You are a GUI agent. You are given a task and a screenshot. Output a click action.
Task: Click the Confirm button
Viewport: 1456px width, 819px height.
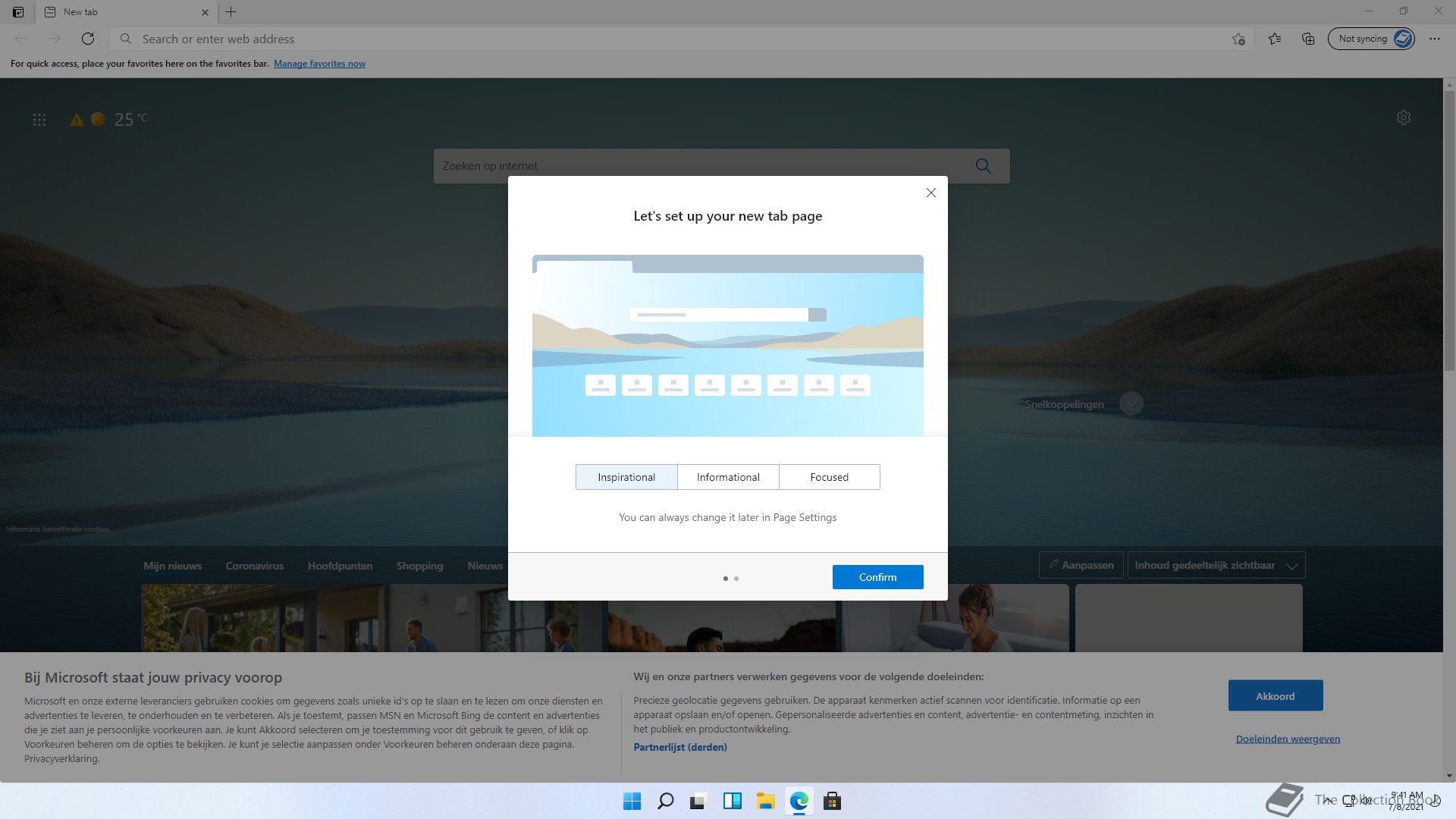tap(877, 577)
